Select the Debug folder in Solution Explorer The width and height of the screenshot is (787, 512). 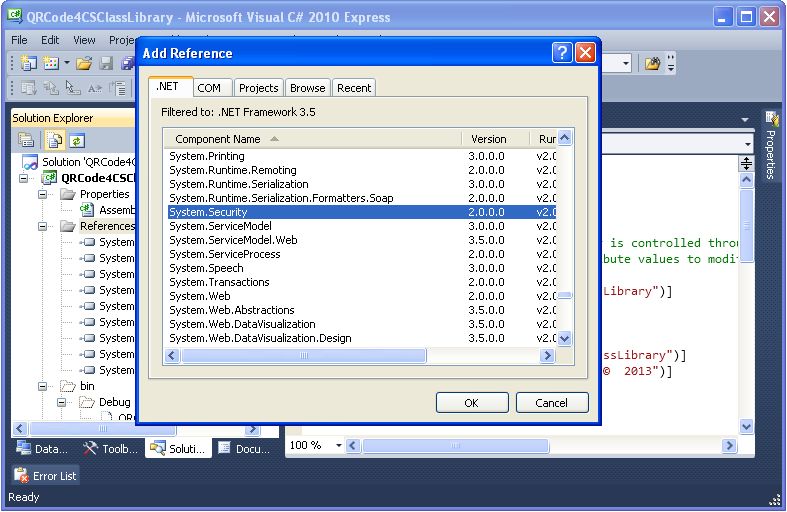[x=114, y=402]
